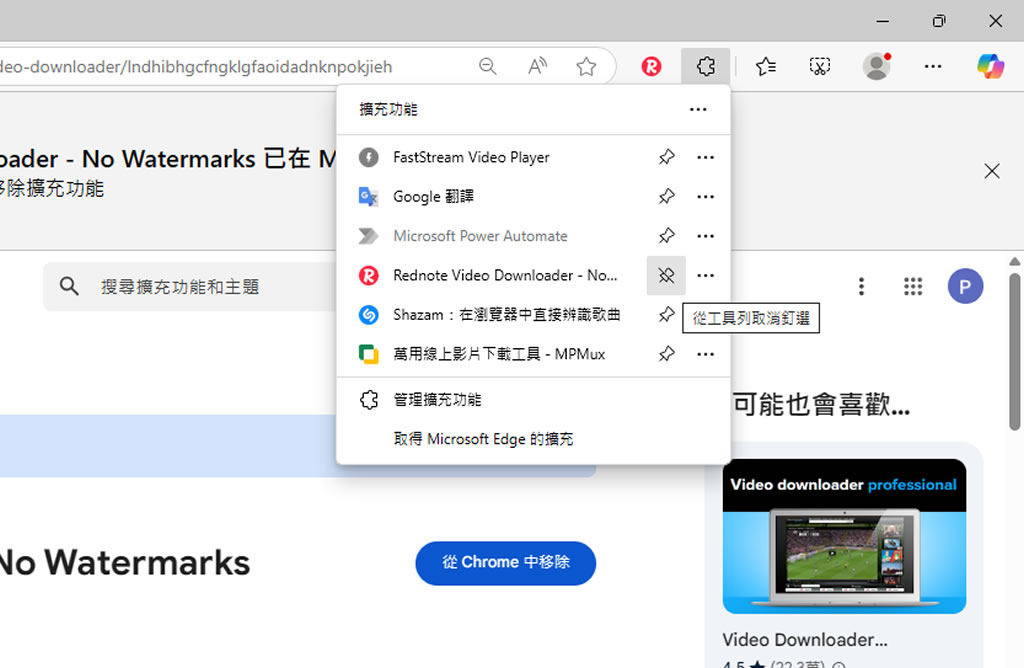Restore down the browser window

[x=938, y=21]
